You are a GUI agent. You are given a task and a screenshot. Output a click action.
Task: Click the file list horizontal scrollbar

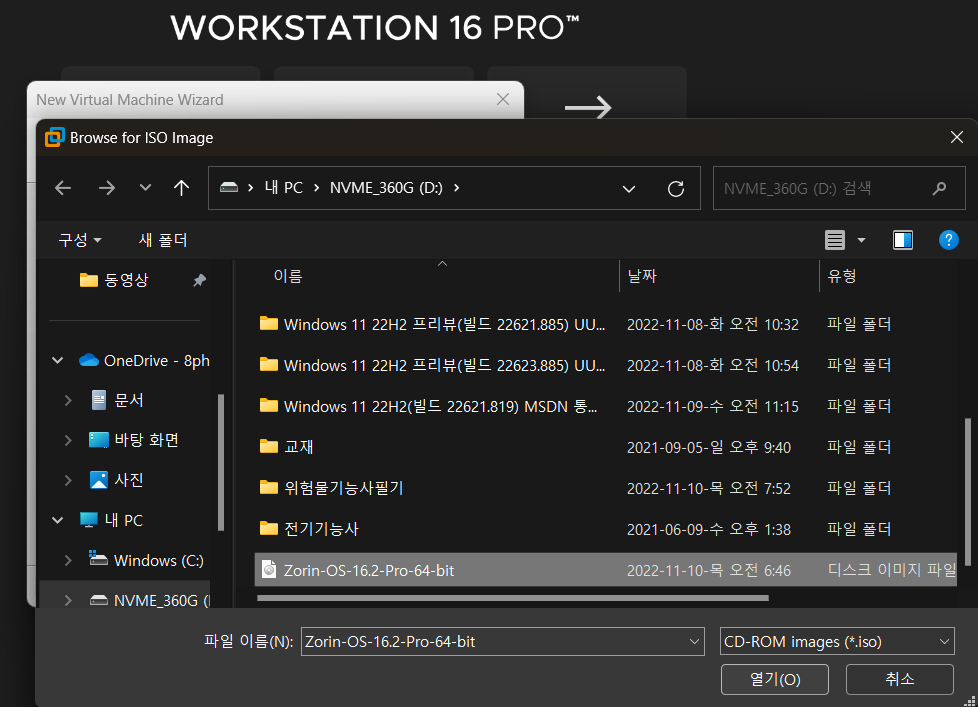pos(513,598)
